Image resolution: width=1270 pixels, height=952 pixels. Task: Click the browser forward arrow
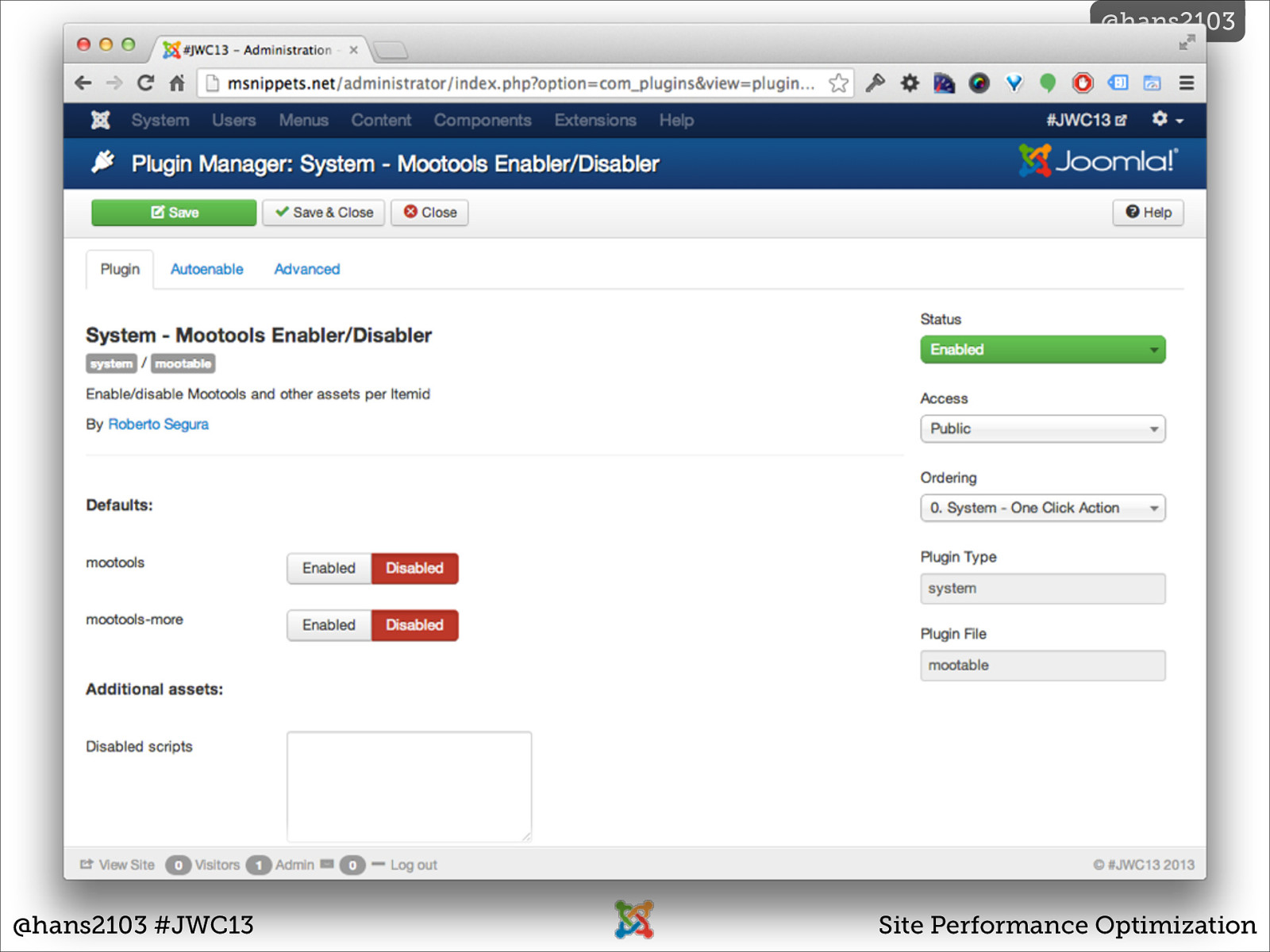pos(114,83)
